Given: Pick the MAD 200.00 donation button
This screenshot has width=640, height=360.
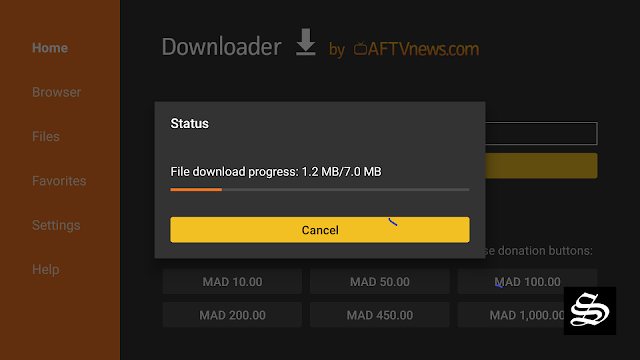Looking at the screenshot, I should pyautogui.click(x=232, y=315).
